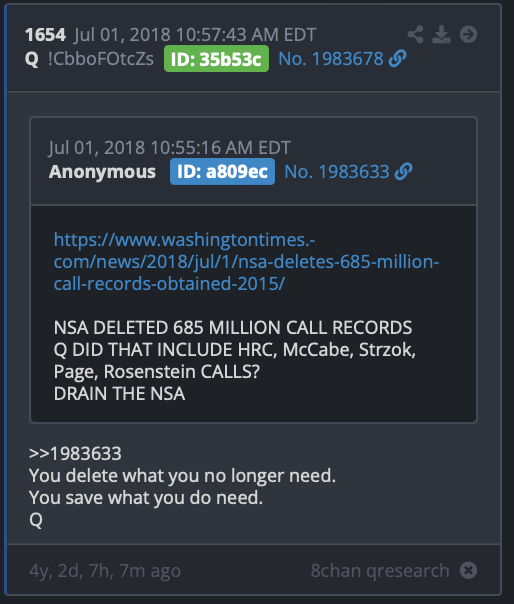This screenshot has height=604, width=514.
Task: Click the post number 1654
Action: (x=45, y=35)
